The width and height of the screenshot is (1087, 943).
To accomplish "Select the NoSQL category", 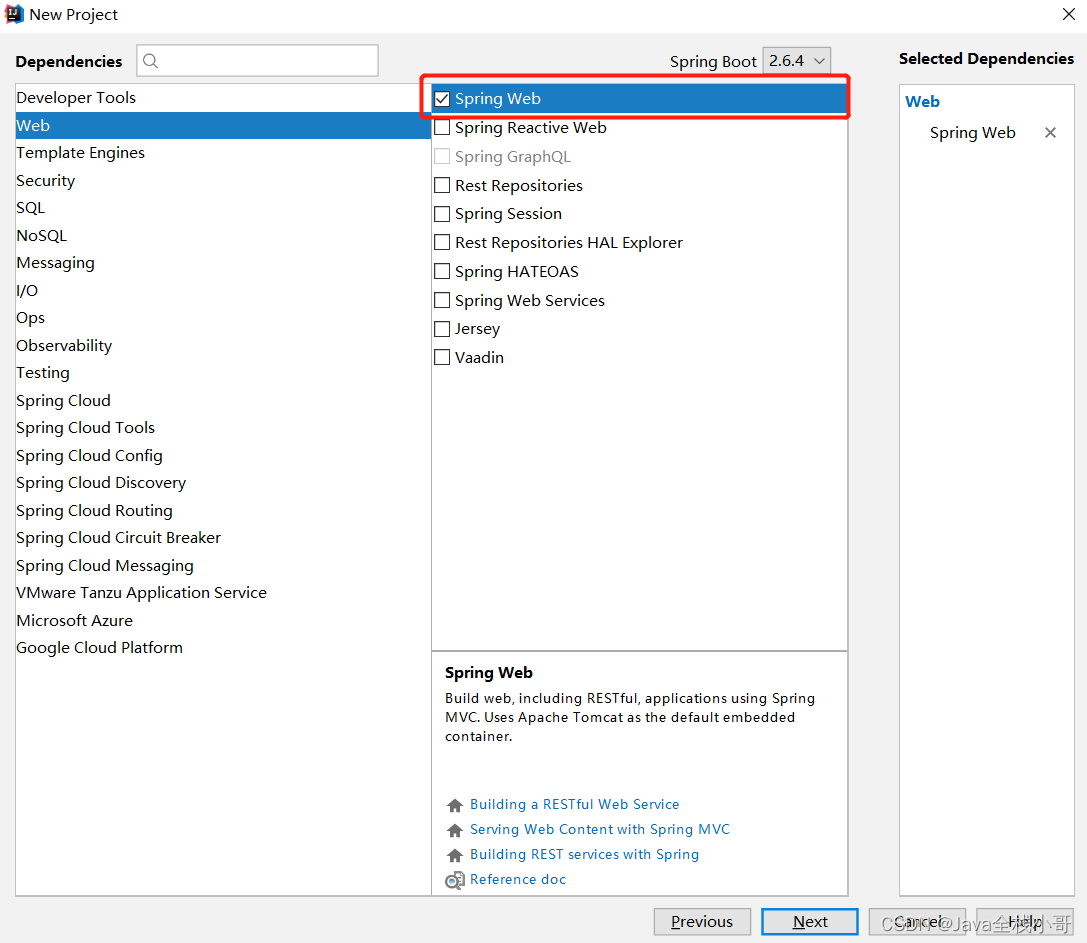I will point(223,236).
